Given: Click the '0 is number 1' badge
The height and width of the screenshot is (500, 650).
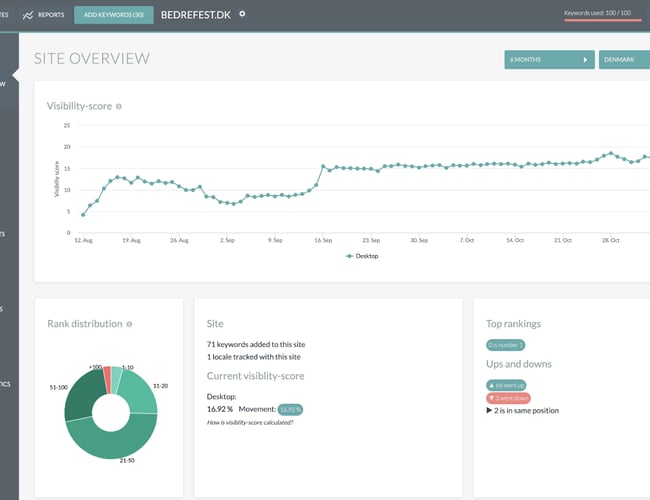Looking at the screenshot, I should click(506, 345).
